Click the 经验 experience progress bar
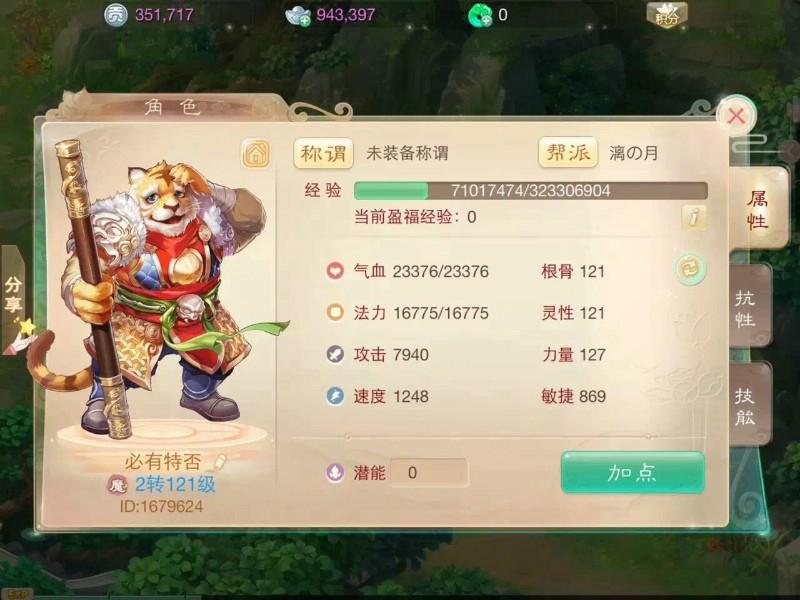800x600 pixels. (531, 191)
